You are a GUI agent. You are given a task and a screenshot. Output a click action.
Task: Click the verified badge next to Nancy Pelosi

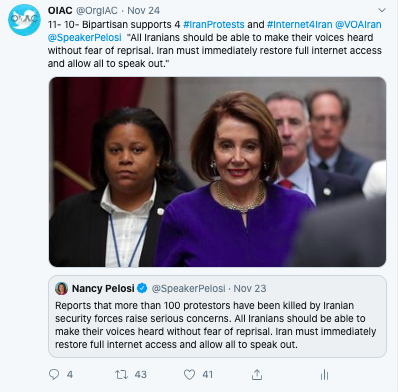(x=142, y=288)
